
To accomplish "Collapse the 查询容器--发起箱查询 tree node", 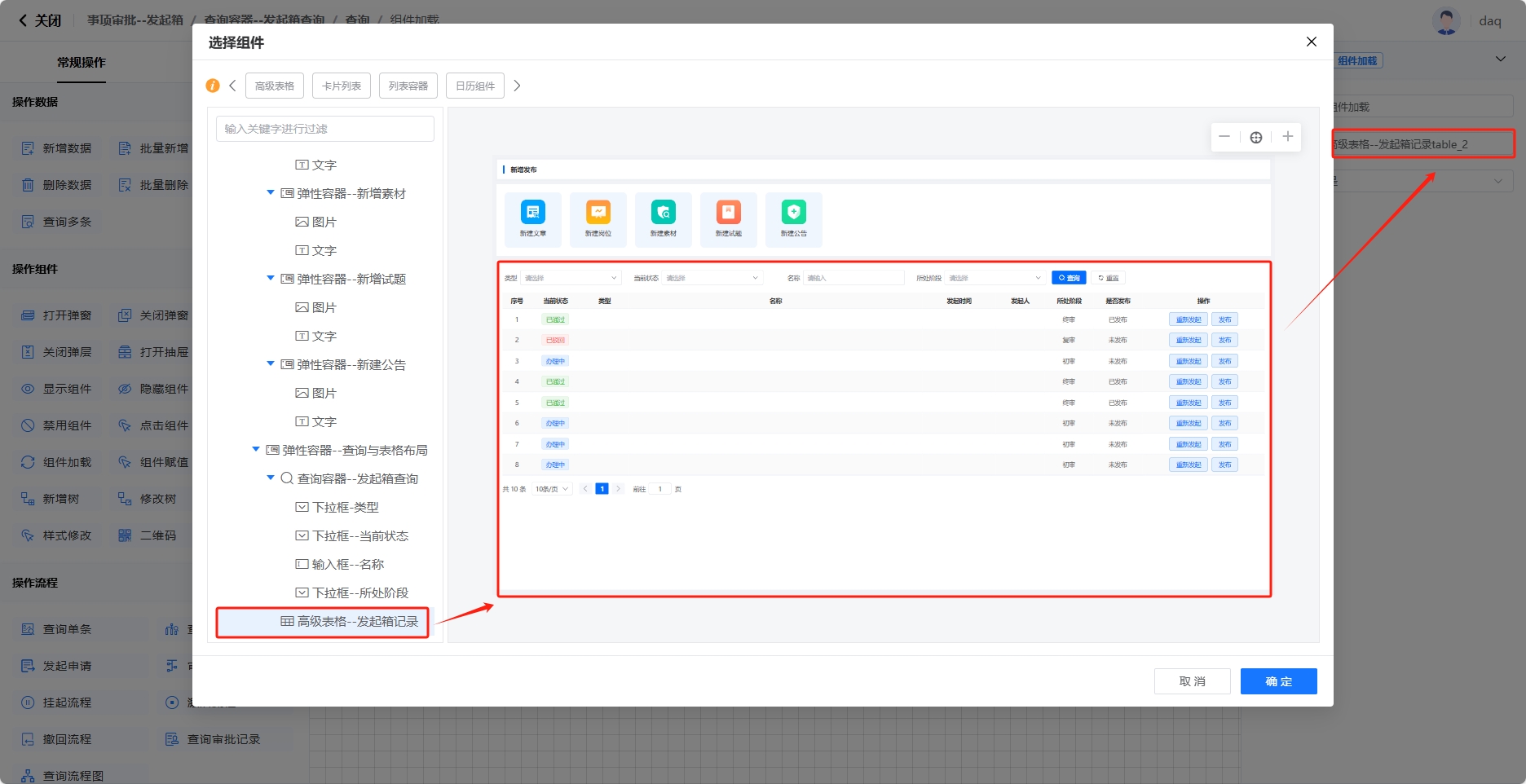I will (x=271, y=478).
